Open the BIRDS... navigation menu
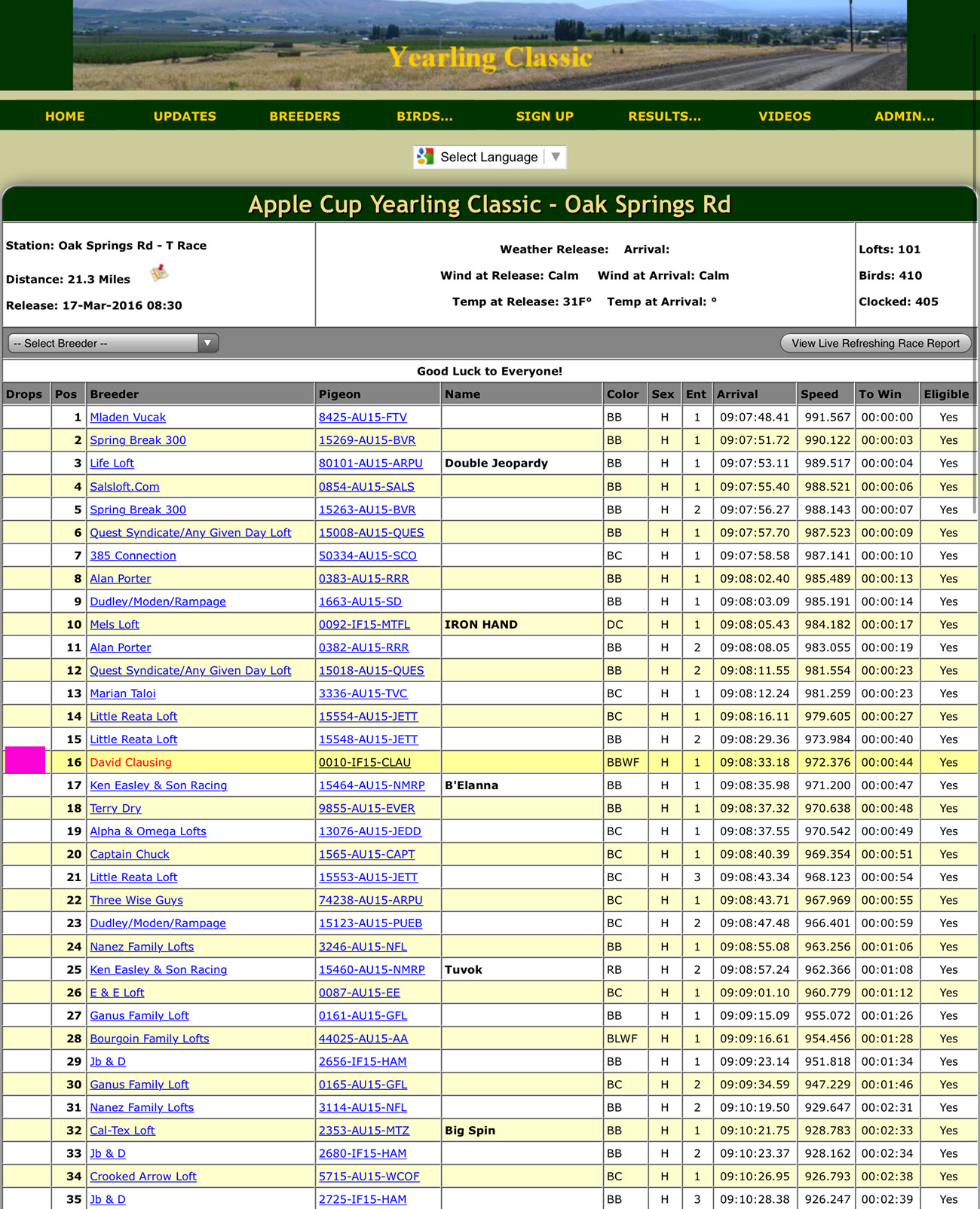The width and height of the screenshot is (980, 1209). pos(424,116)
